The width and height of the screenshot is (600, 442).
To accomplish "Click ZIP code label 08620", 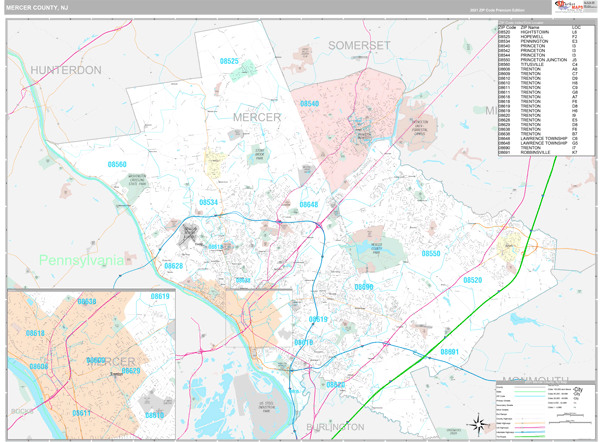I will [336, 384].
